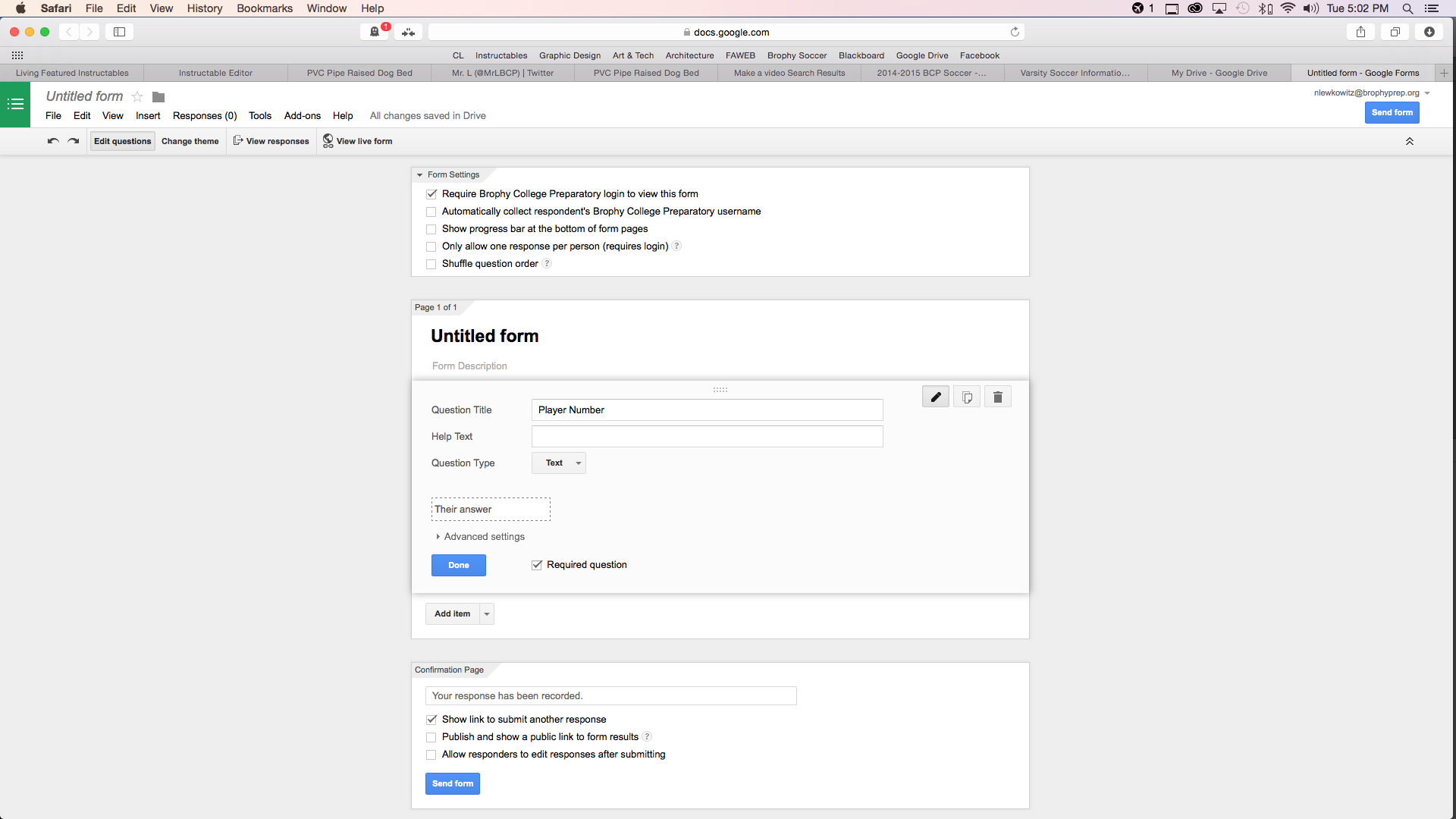
Task: Click help icon beside public link to results
Action: coord(647,737)
